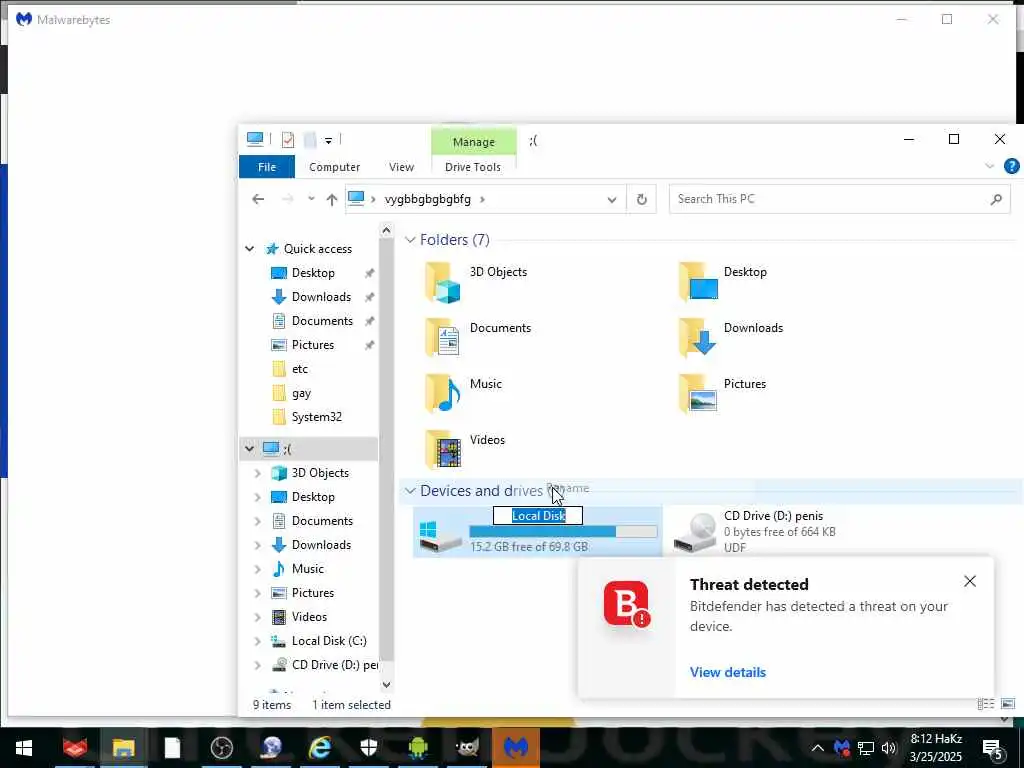Open Malwarebytes from the taskbar

(x=516, y=748)
